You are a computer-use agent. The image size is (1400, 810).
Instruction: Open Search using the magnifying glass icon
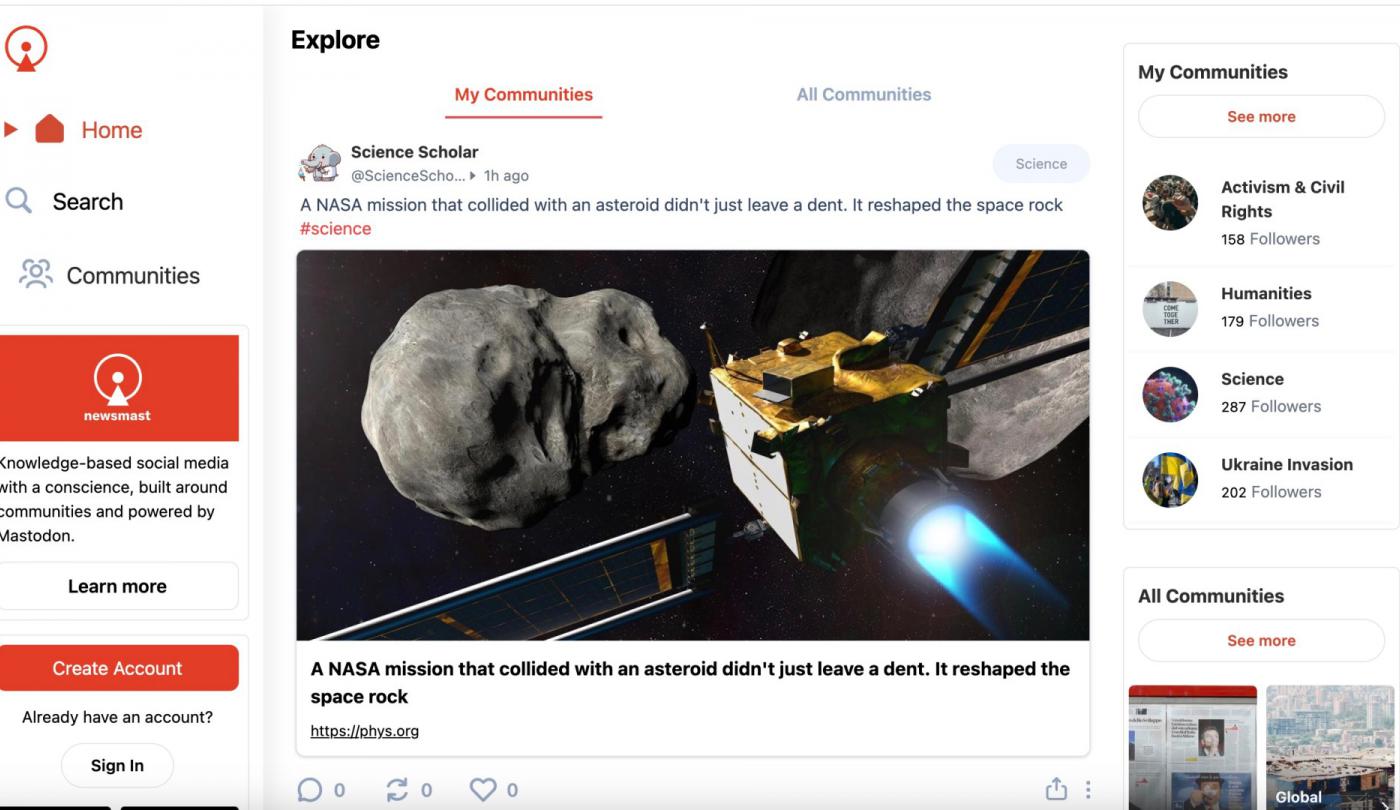(19, 200)
